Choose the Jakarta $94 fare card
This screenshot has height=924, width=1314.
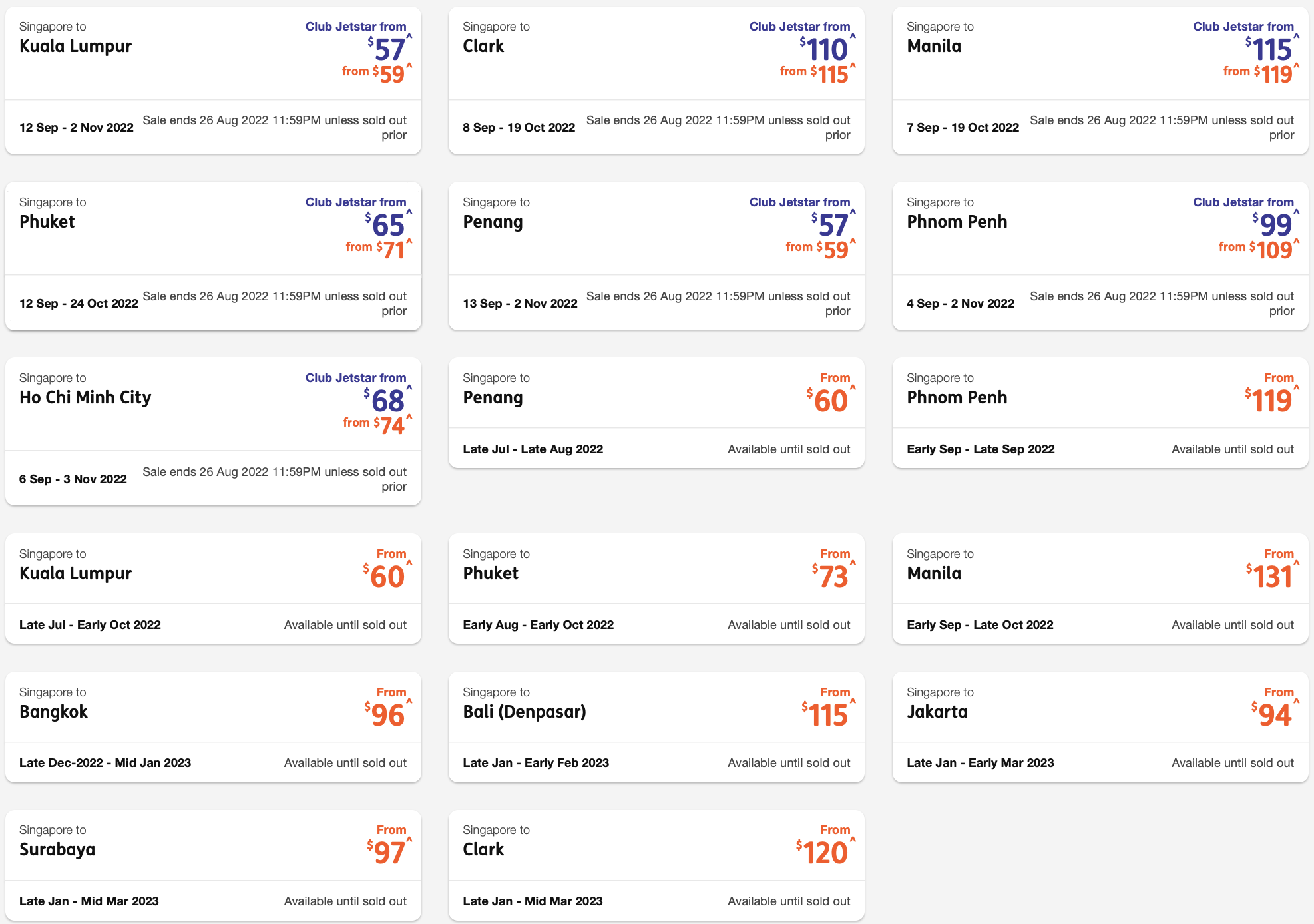coord(1100,727)
